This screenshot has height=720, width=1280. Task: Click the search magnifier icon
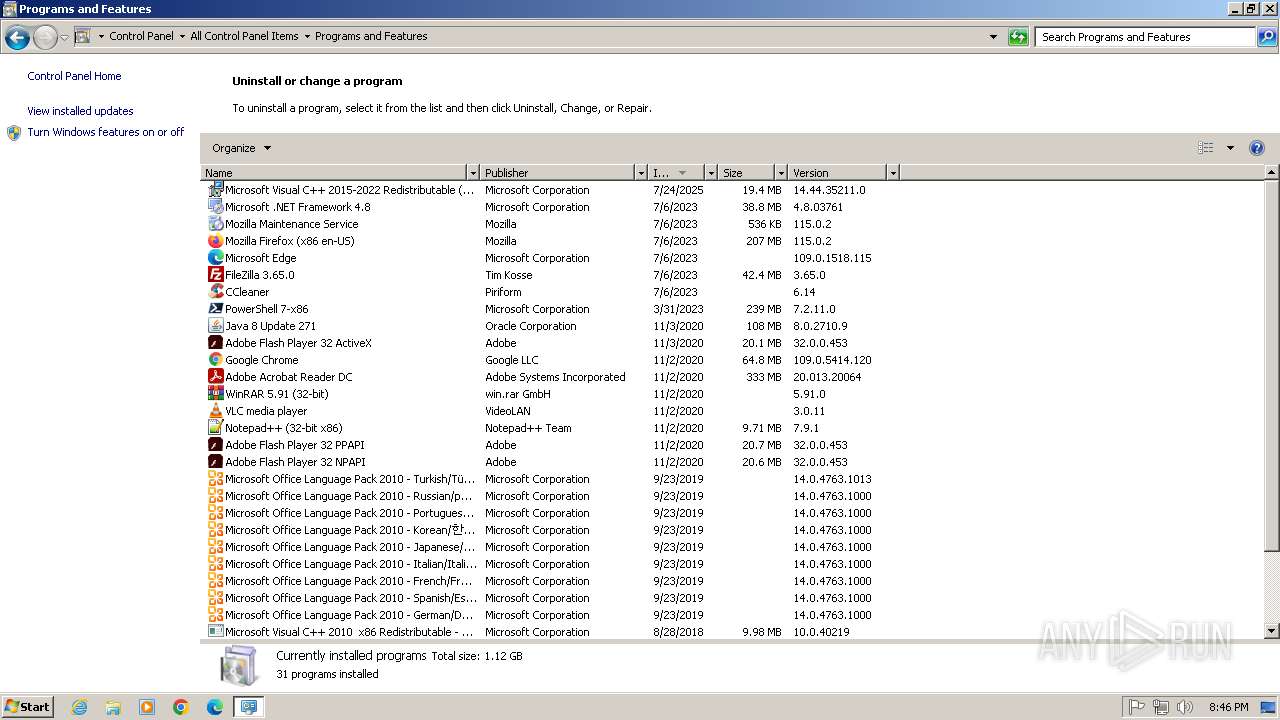pos(1267,37)
